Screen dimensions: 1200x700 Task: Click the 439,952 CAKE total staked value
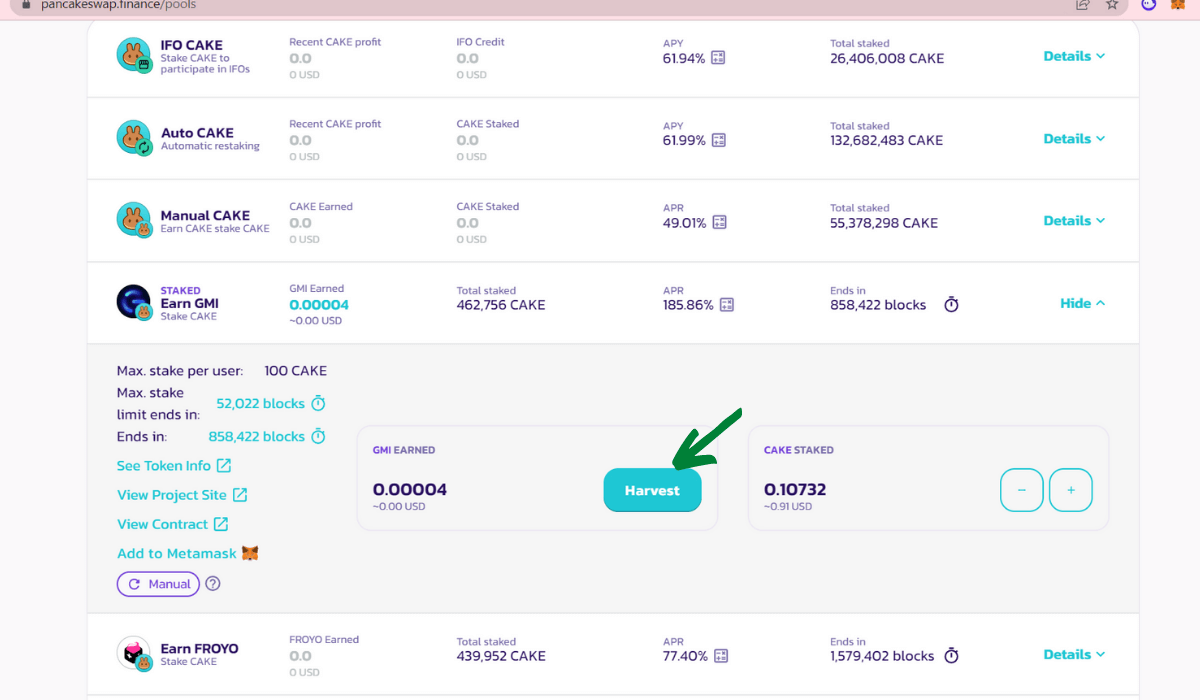[501, 656]
